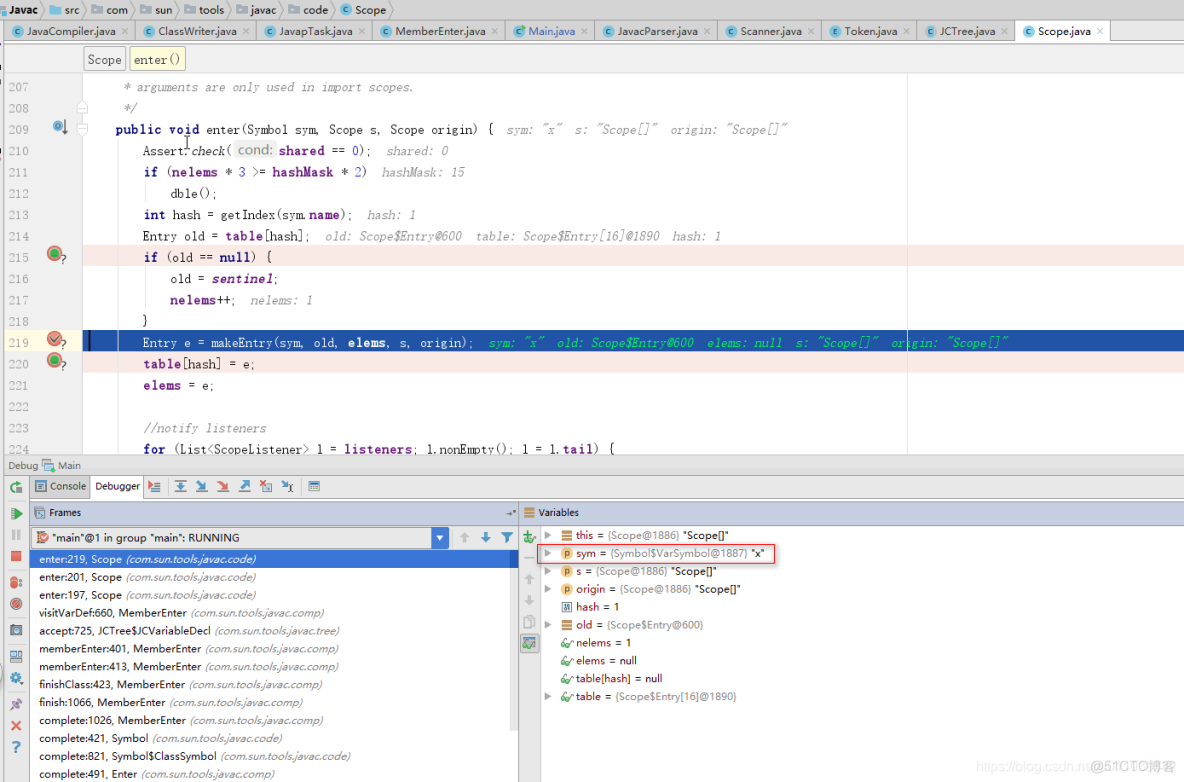The width and height of the screenshot is (1184, 782).
Task: Step Into the current method call
Action: 203,486
